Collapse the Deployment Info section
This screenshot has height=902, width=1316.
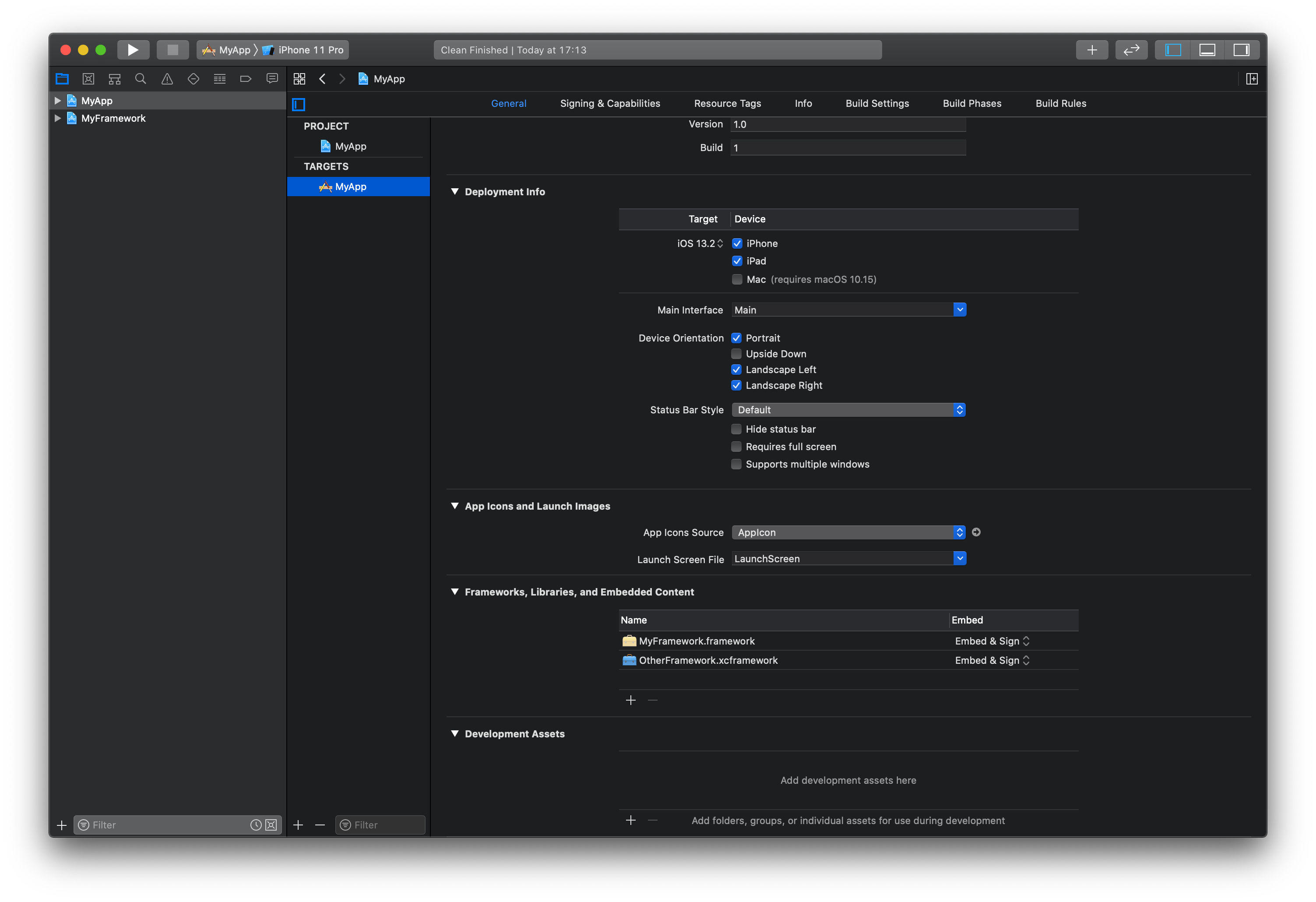click(x=455, y=192)
